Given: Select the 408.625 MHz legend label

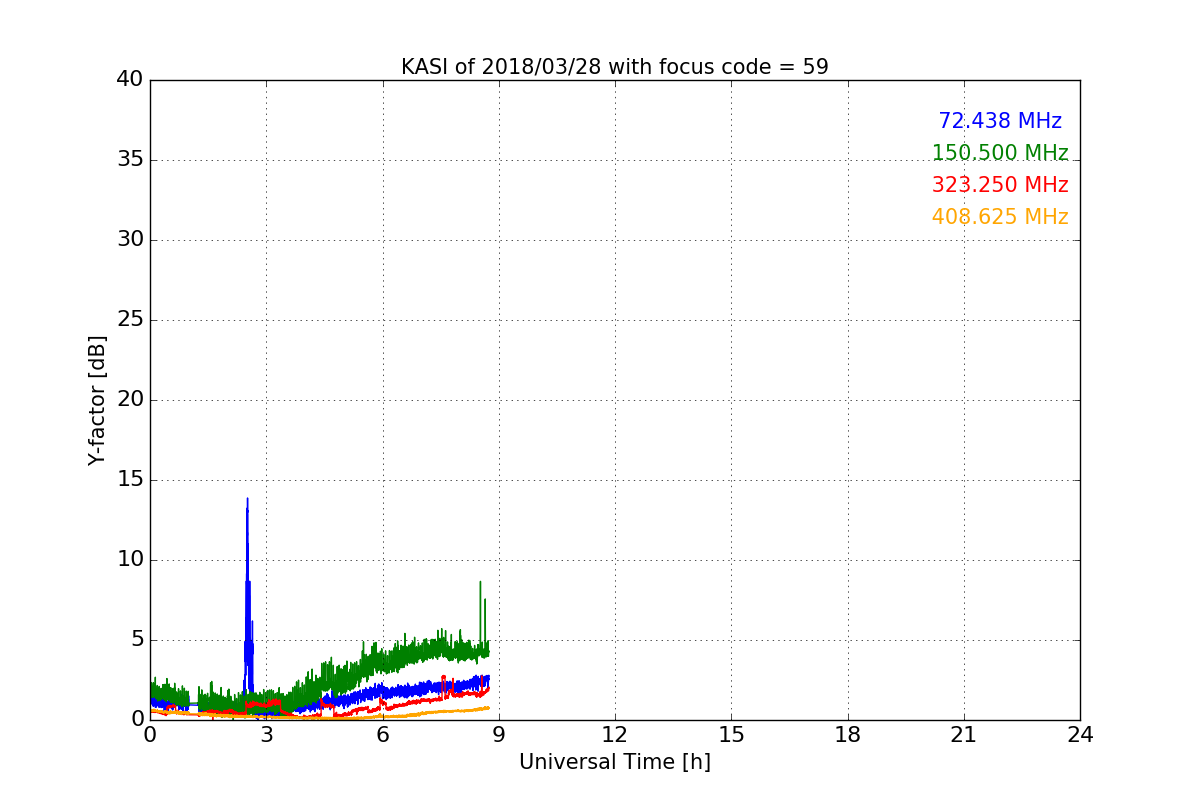Looking at the screenshot, I should [x=1000, y=217].
